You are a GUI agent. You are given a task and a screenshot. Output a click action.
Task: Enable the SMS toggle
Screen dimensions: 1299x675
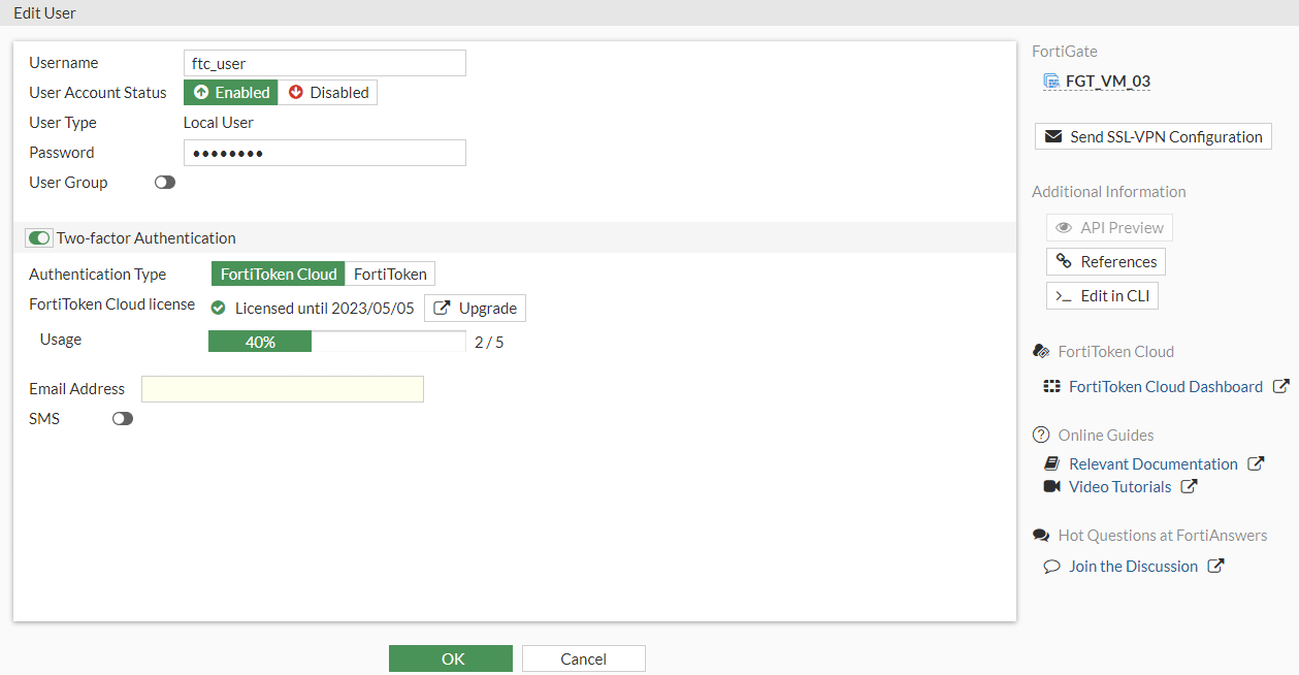point(122,418)
